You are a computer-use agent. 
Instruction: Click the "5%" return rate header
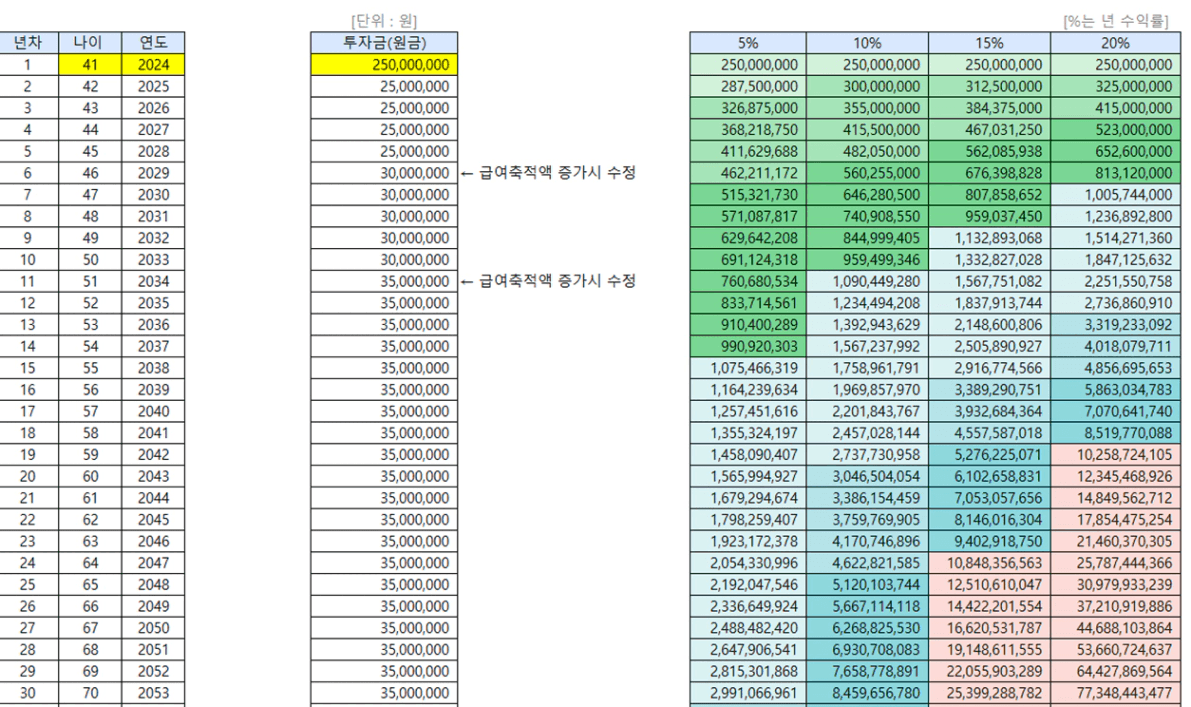point(747,42)
